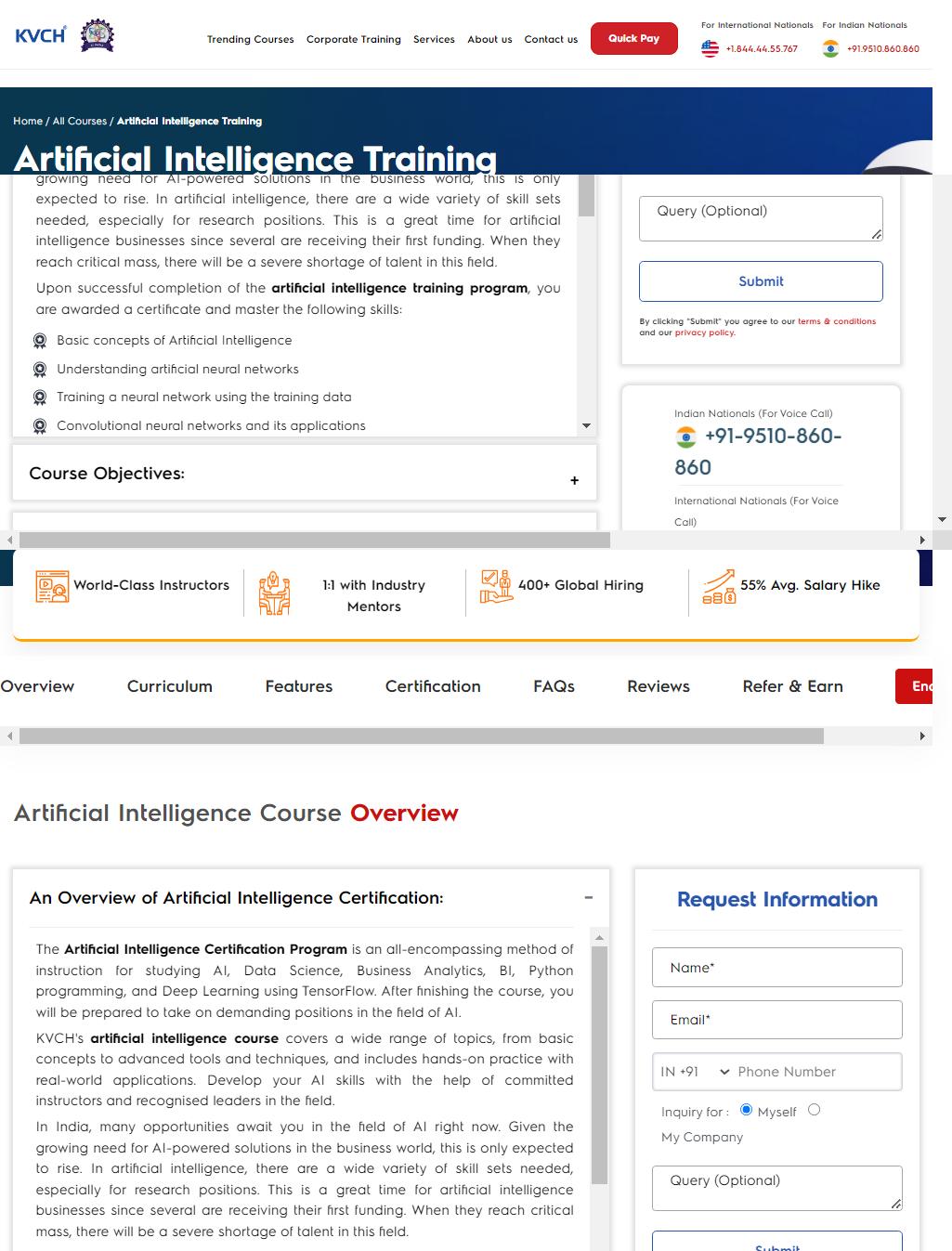Click the Quick Pay button

633,38
